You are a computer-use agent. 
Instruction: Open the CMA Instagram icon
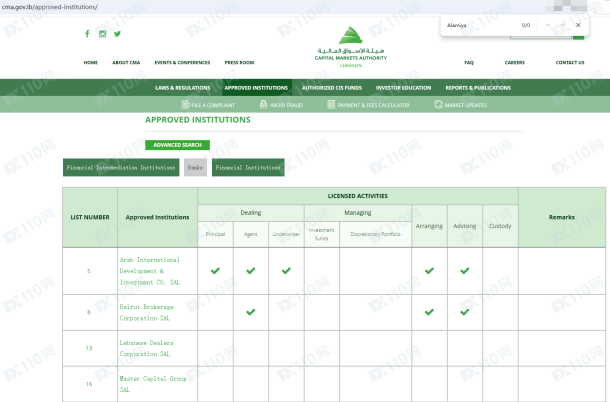pos(102,34)
